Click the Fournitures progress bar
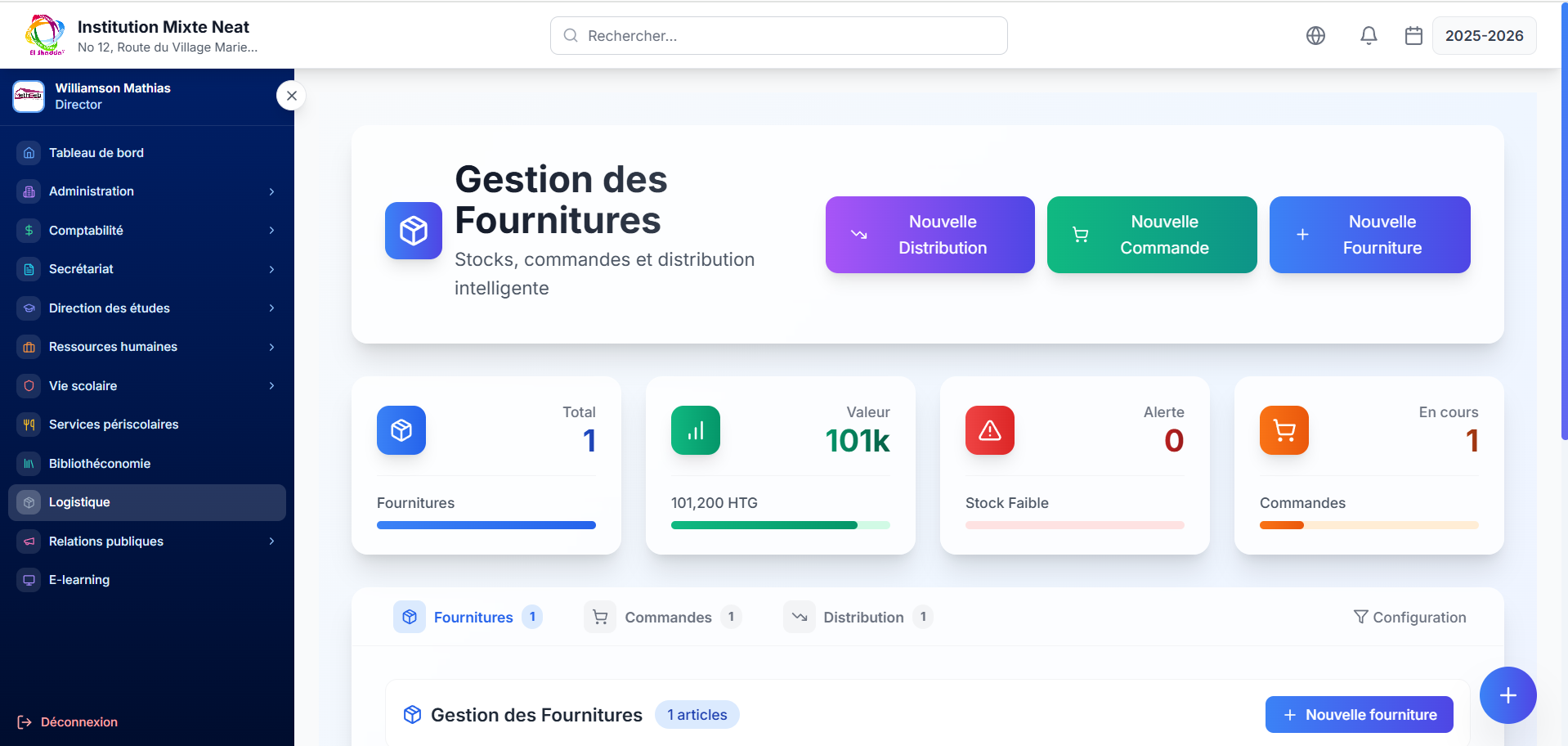 pyautogui.click(x=486, y=524)
